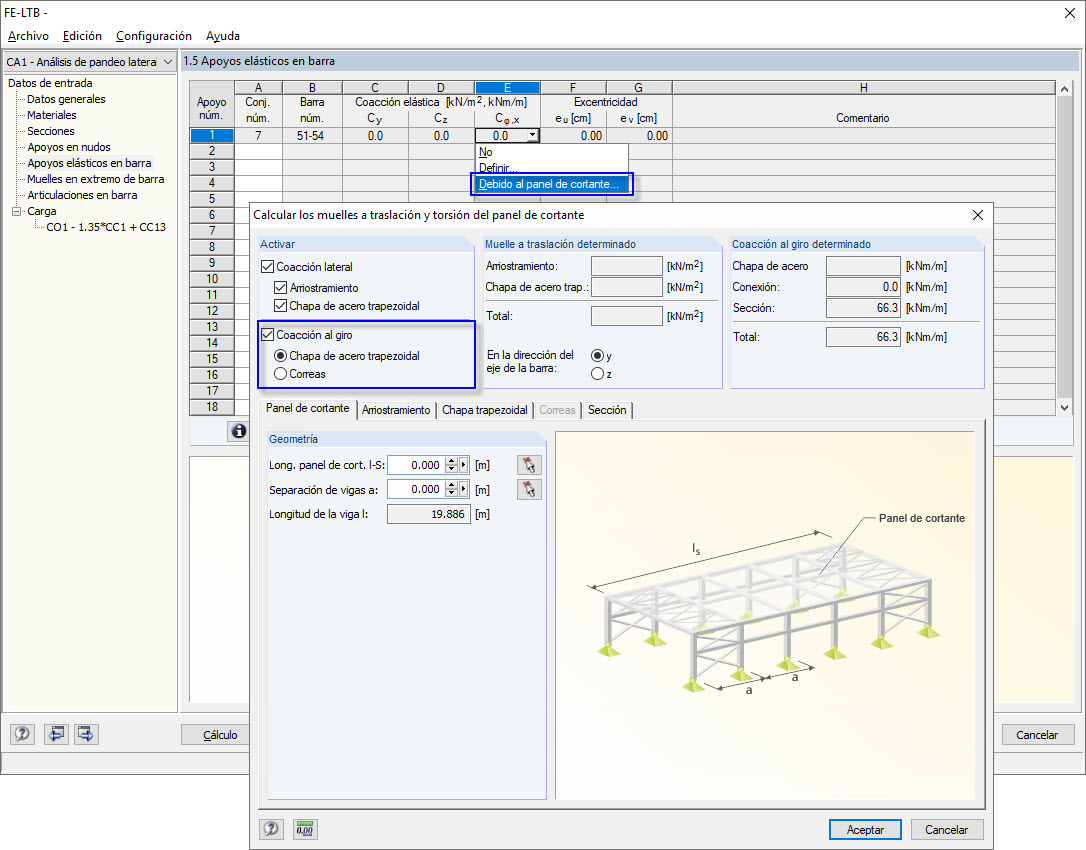The width and height of the screenshot is (1086, 850).
Task: Choose bar axis direction y
Action: pos(597,355)
